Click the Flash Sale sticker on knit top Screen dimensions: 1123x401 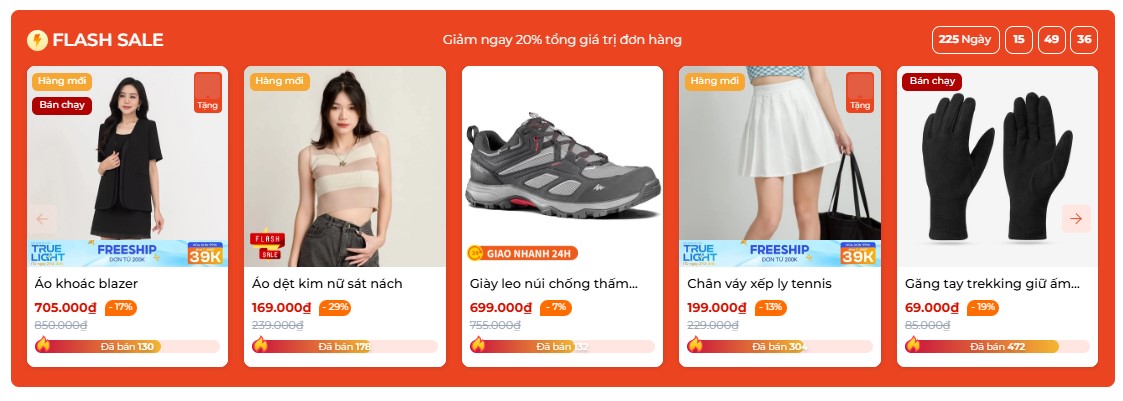point(267,245)
